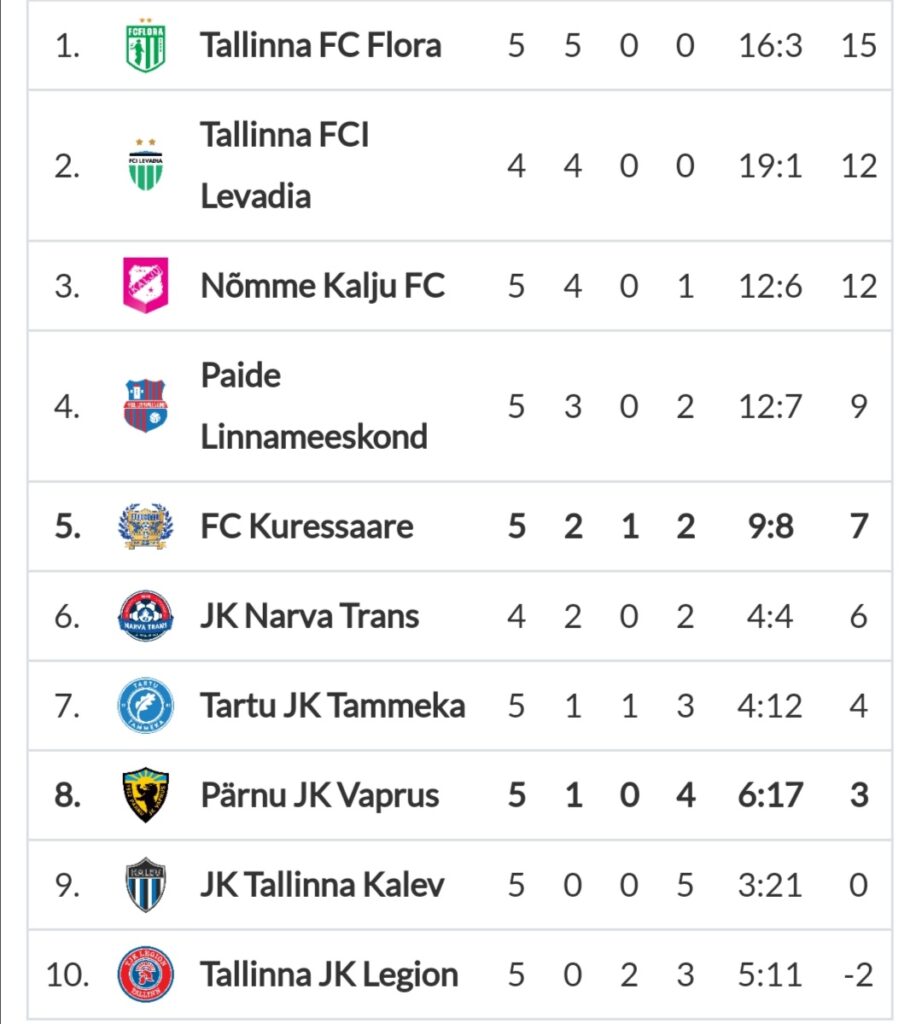This screenshot has width=922, height=1024.
Task: Click the JK Tallinna Kalev striped shield
Action: pos(146,884)
